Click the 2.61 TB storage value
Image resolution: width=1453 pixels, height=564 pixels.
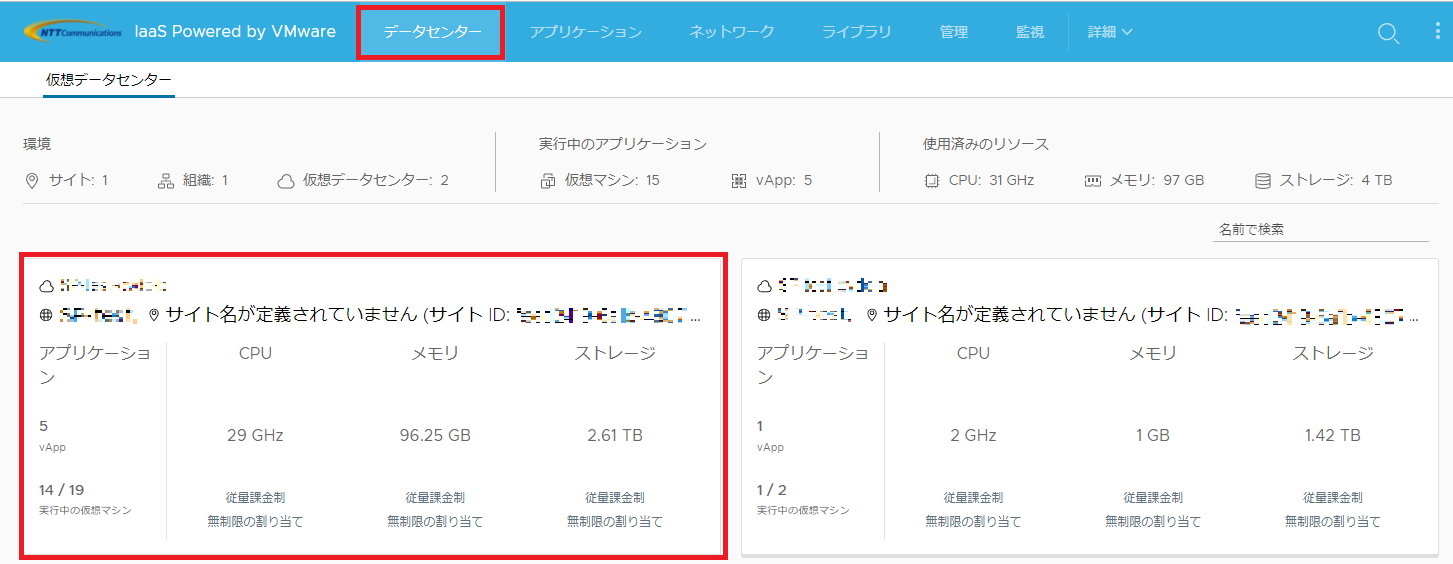pos(614,435)
